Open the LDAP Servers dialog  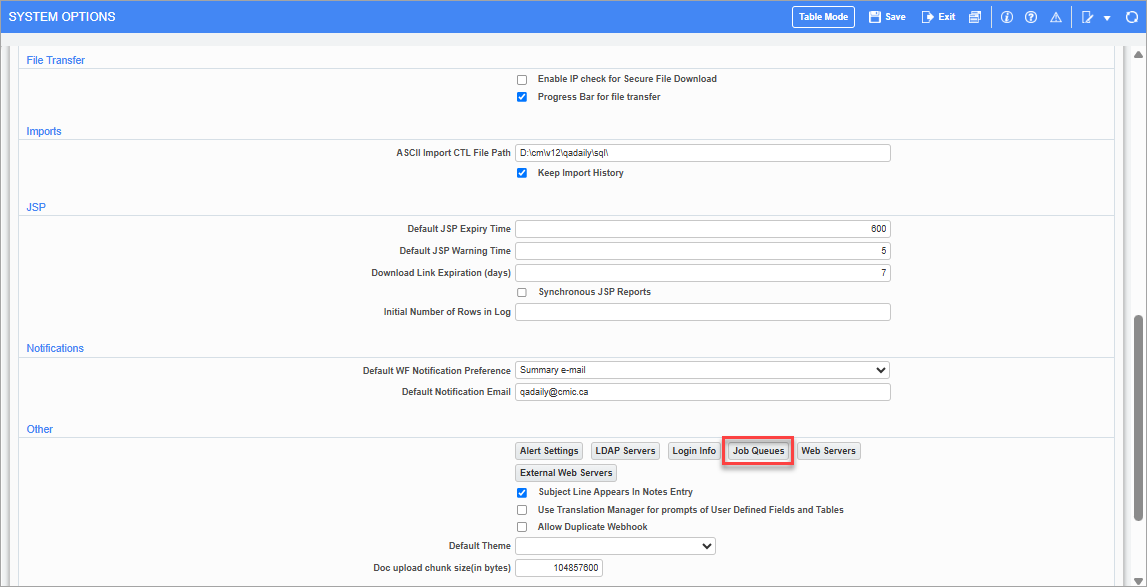624,450
